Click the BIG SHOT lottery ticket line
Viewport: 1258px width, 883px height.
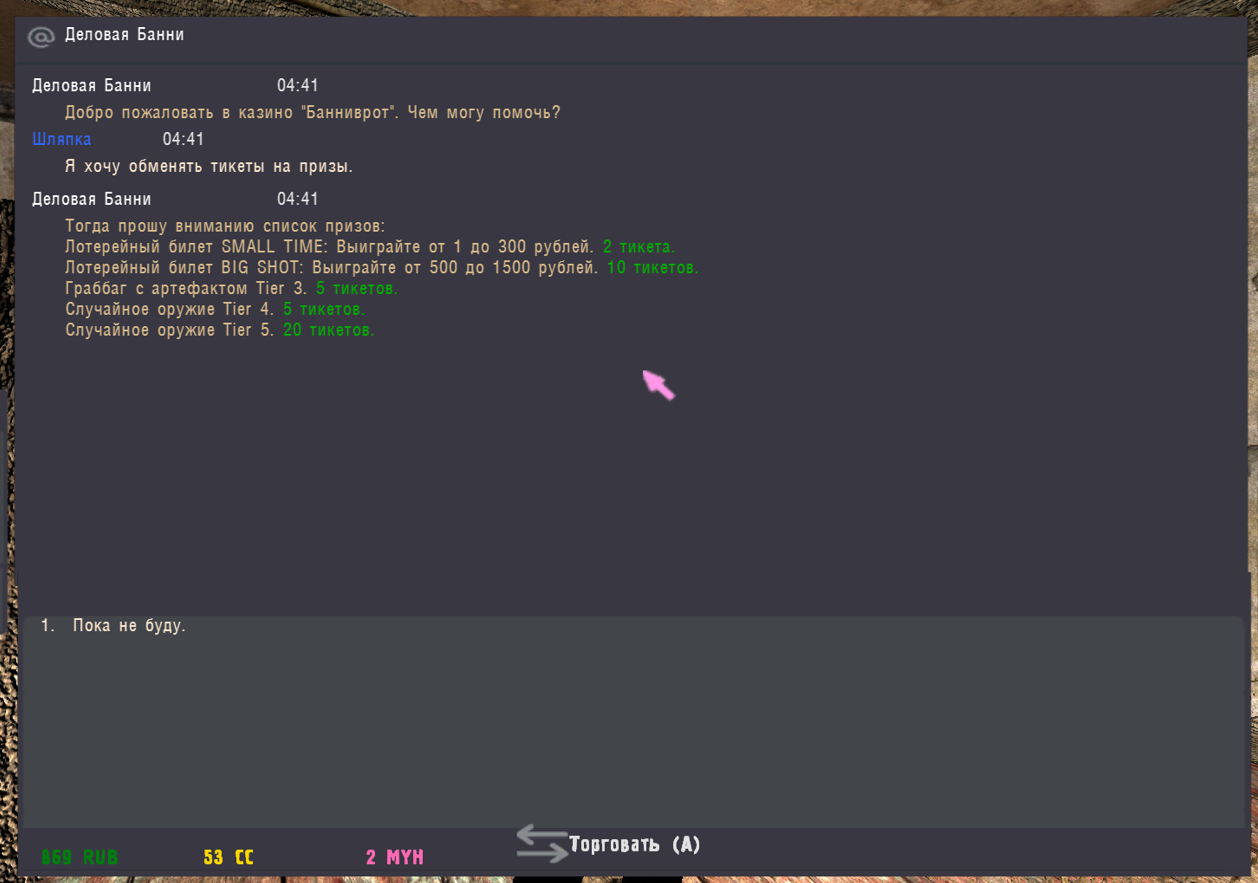tap(330, 268)
